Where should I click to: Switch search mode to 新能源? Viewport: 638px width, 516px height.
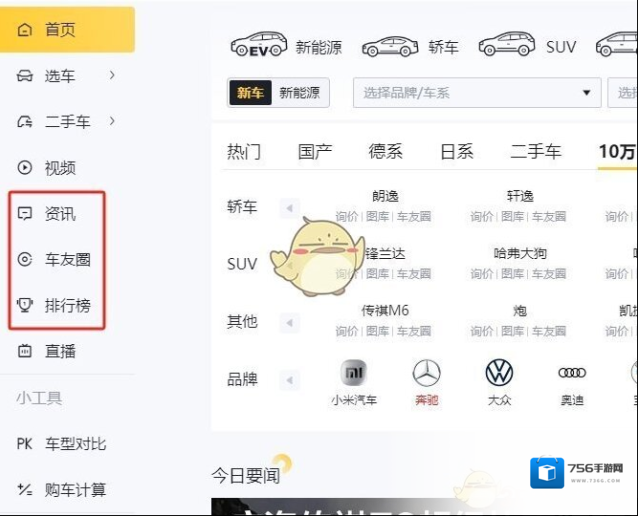coord(300,93)
